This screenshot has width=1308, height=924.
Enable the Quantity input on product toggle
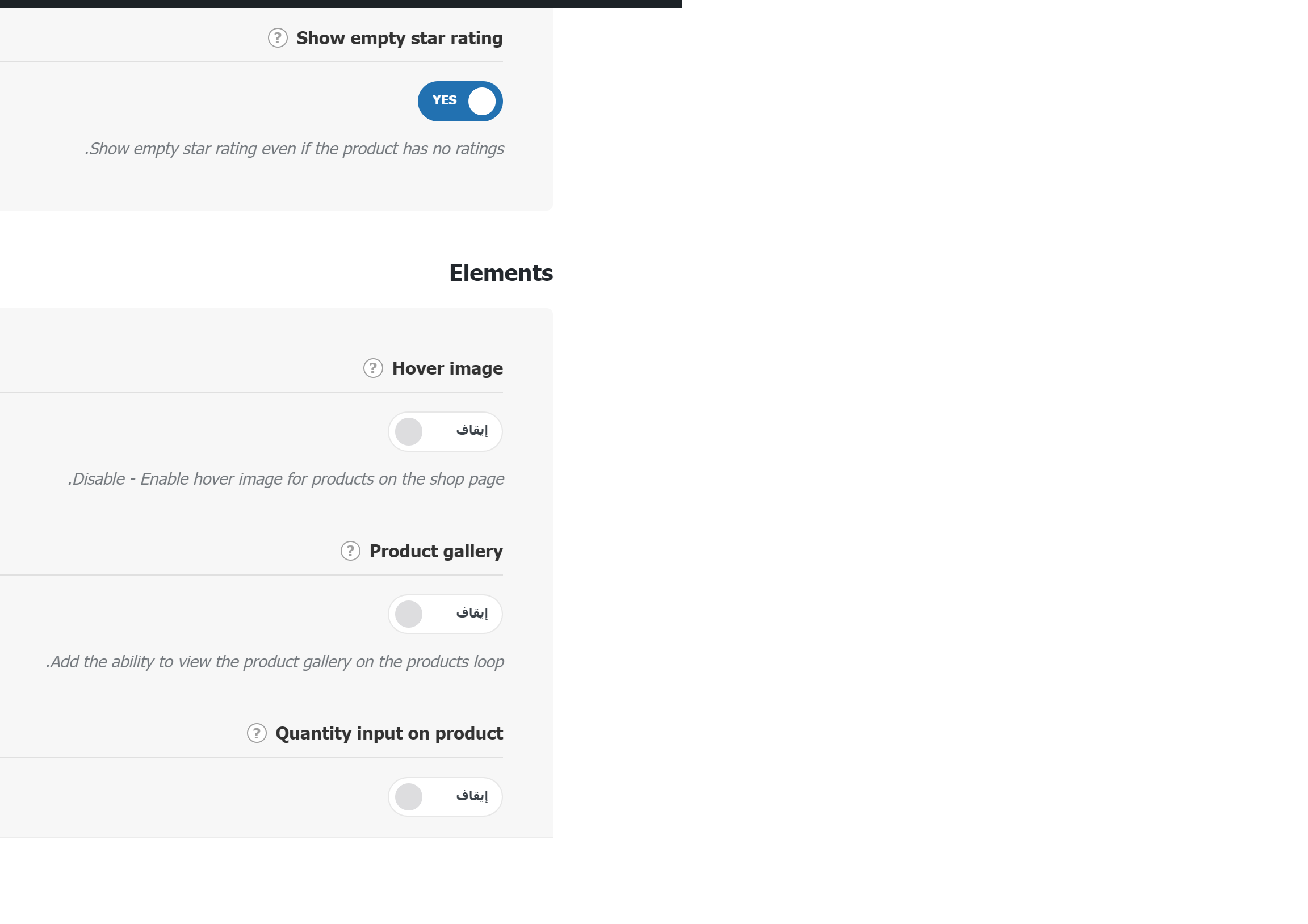tap(446, 797)
